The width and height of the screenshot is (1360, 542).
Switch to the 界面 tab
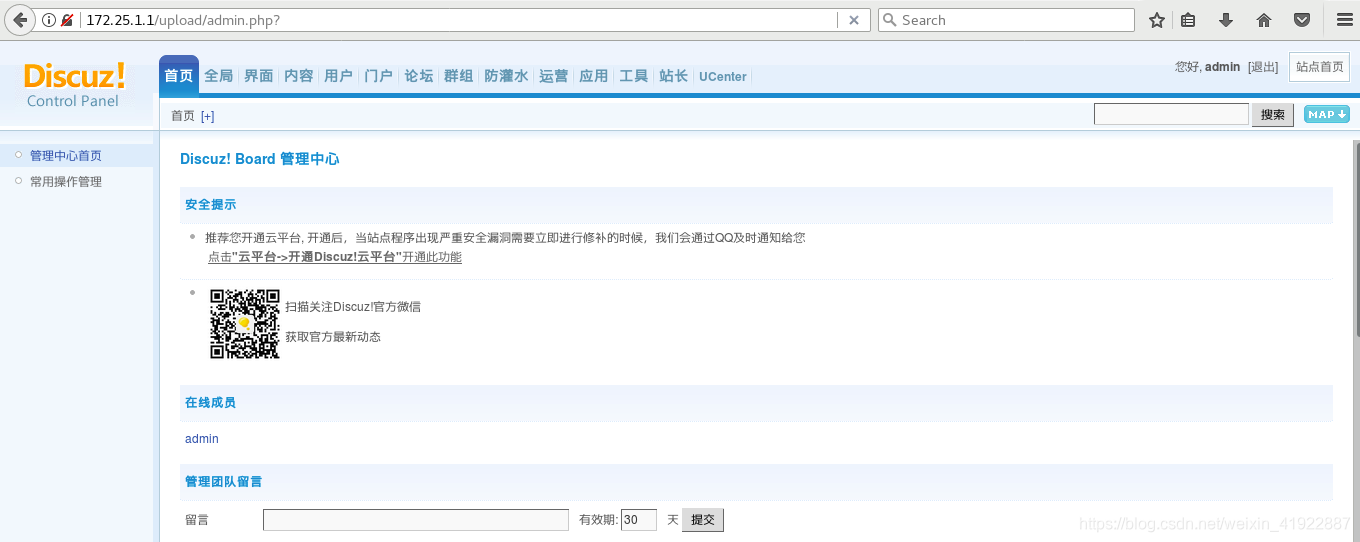click(x=258, y=76)
